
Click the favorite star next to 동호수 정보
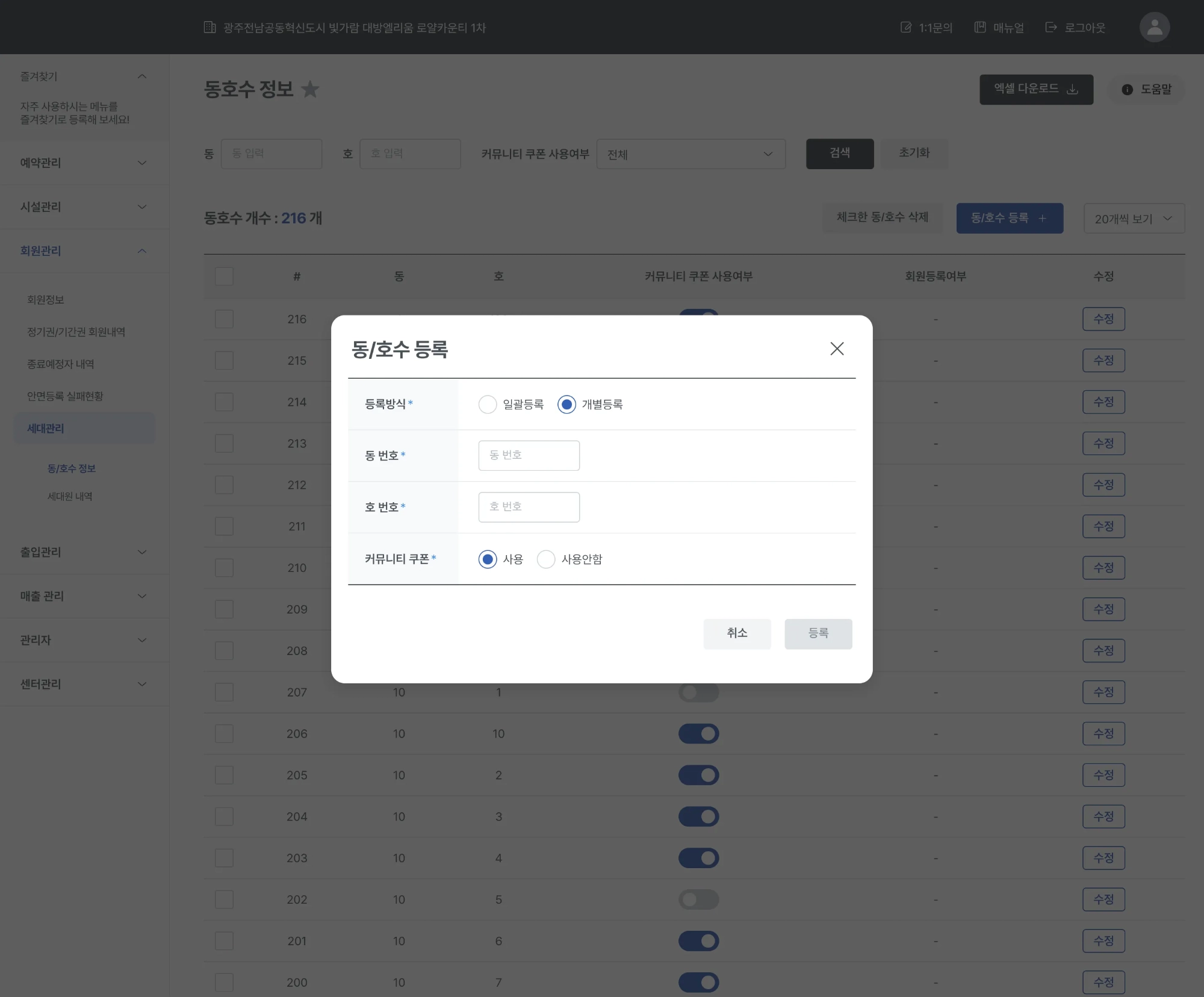pos(310,89)
